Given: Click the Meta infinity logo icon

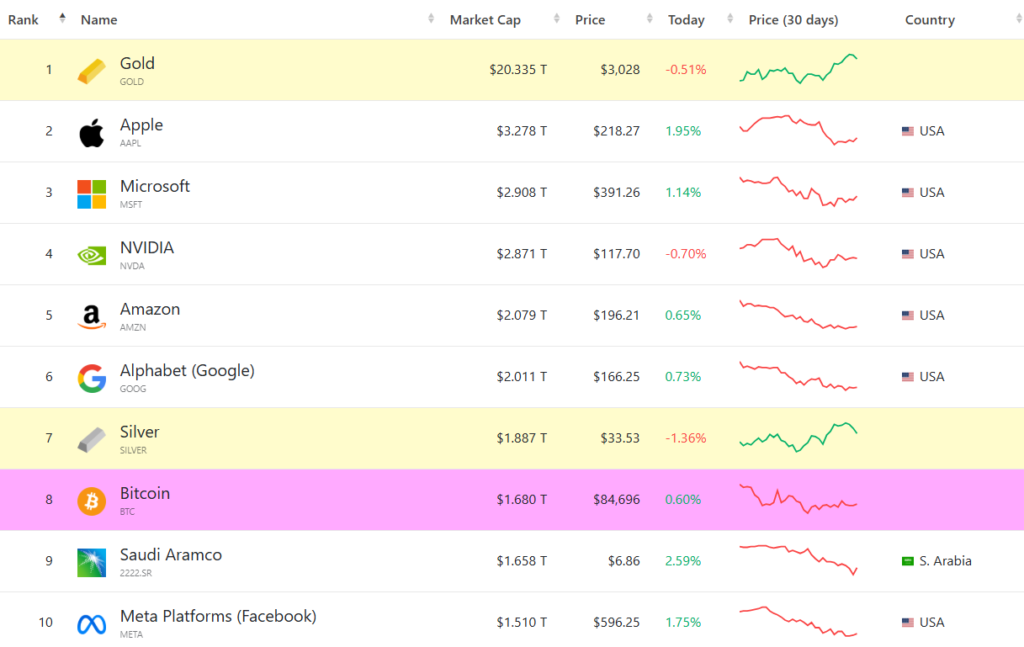Looking at the screenshot, I should click(91, 624).
